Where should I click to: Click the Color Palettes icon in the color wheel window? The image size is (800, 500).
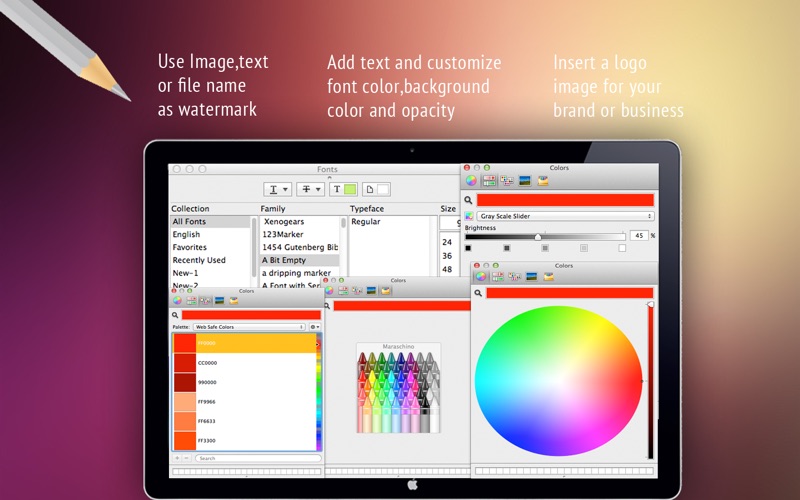(514, 277)
